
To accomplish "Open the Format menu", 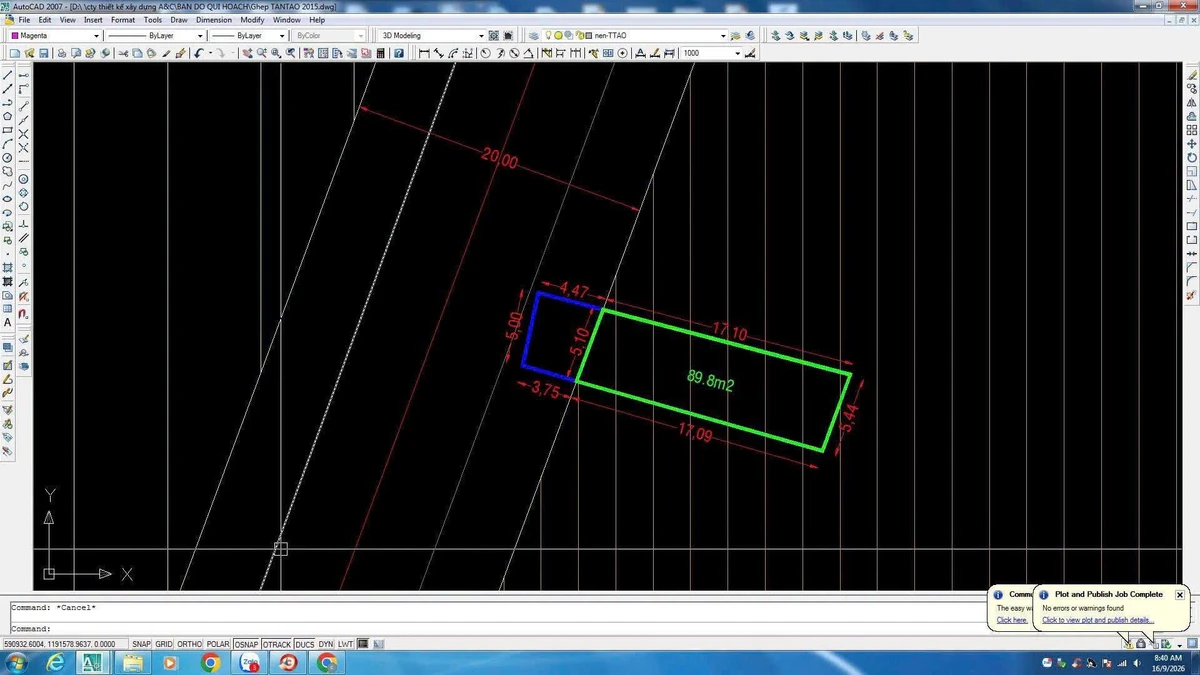I will (123, 19).
